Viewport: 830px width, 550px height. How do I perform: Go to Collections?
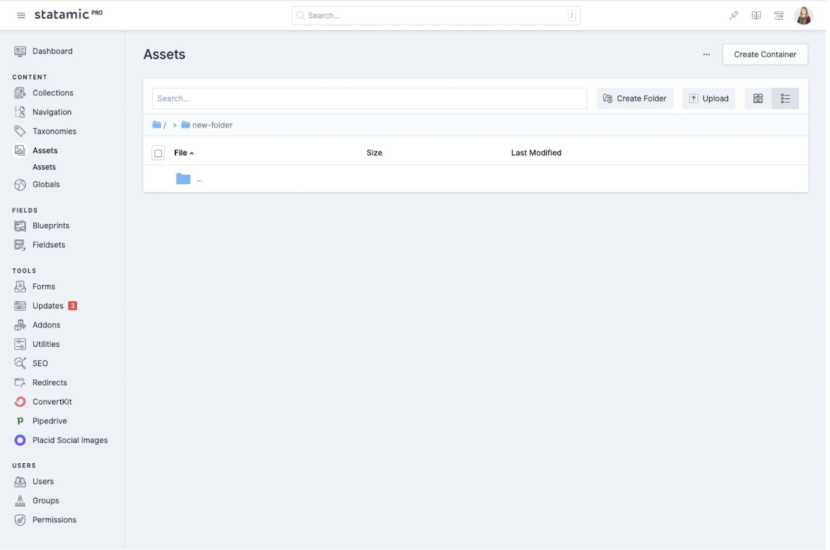[x=53, y=93]
